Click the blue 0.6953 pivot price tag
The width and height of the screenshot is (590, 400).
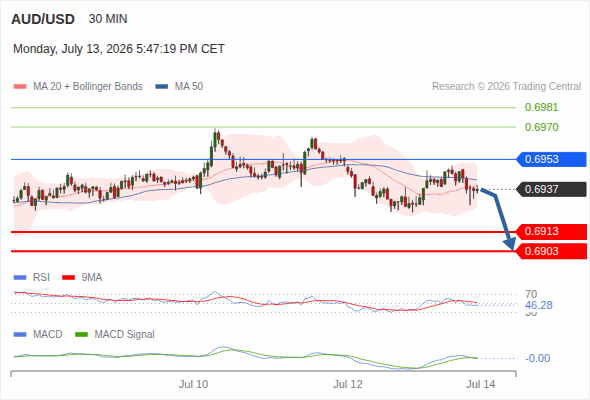click(x=551, y=159)
